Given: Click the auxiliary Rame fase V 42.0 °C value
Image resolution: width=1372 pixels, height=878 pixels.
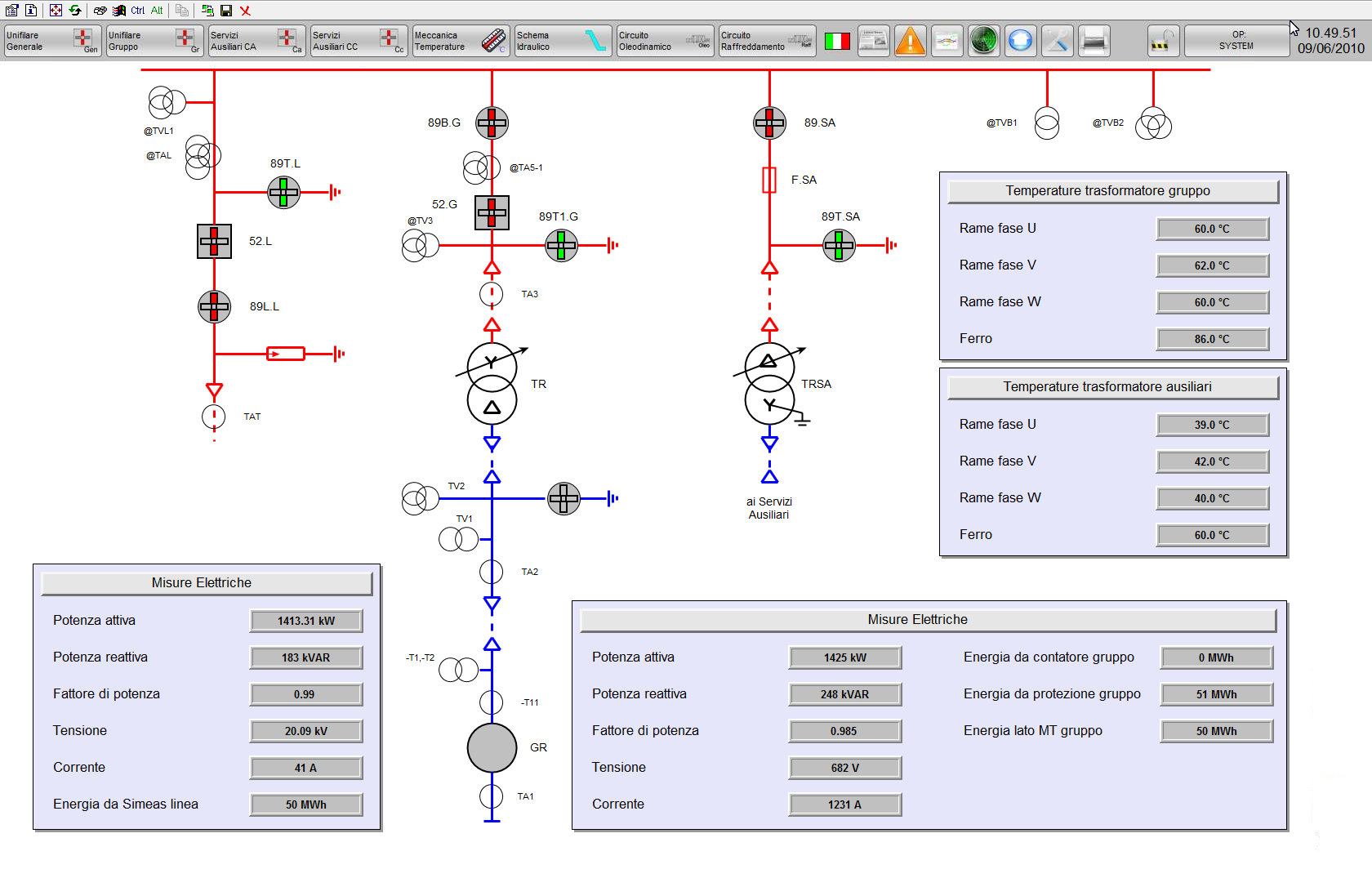Looking at the screenshot, I should 1213,461.
